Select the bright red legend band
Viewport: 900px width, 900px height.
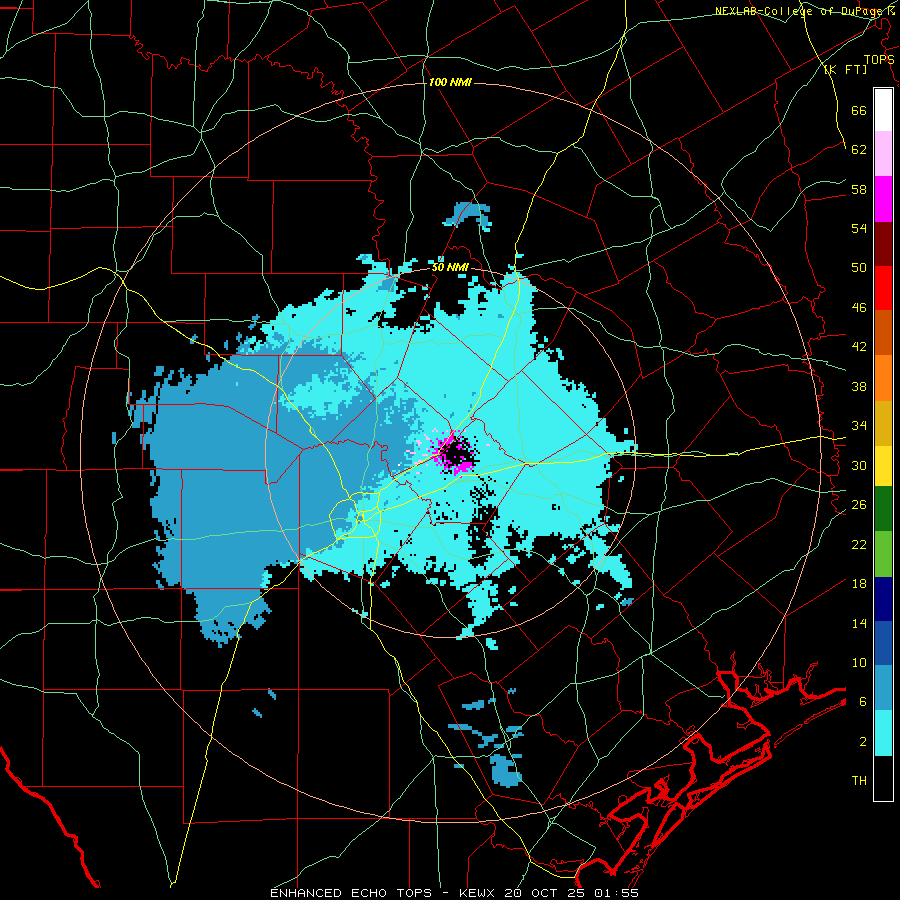click(x=883, y=288)
